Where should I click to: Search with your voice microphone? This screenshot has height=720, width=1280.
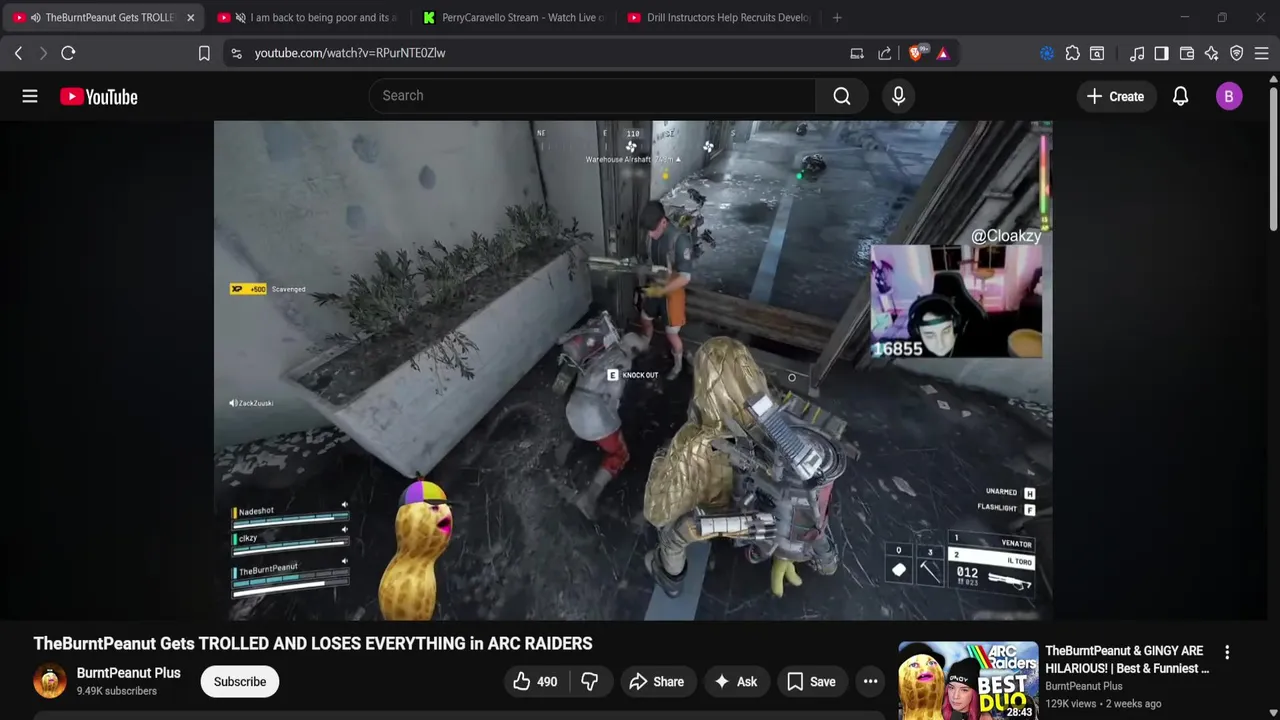(x=898, y=96)
